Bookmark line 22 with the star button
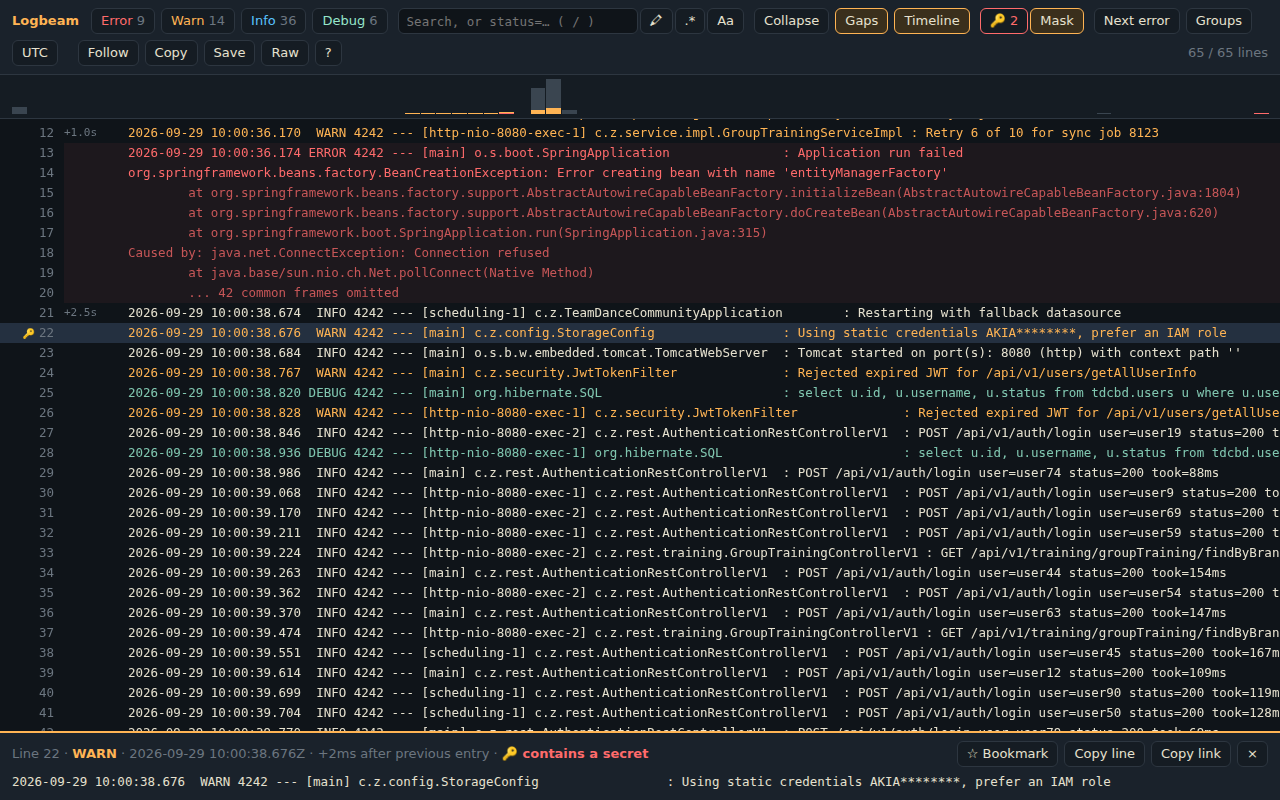Image resolution: width=1280 pixels, height=800 pixels. click(x=1008, y=754)
